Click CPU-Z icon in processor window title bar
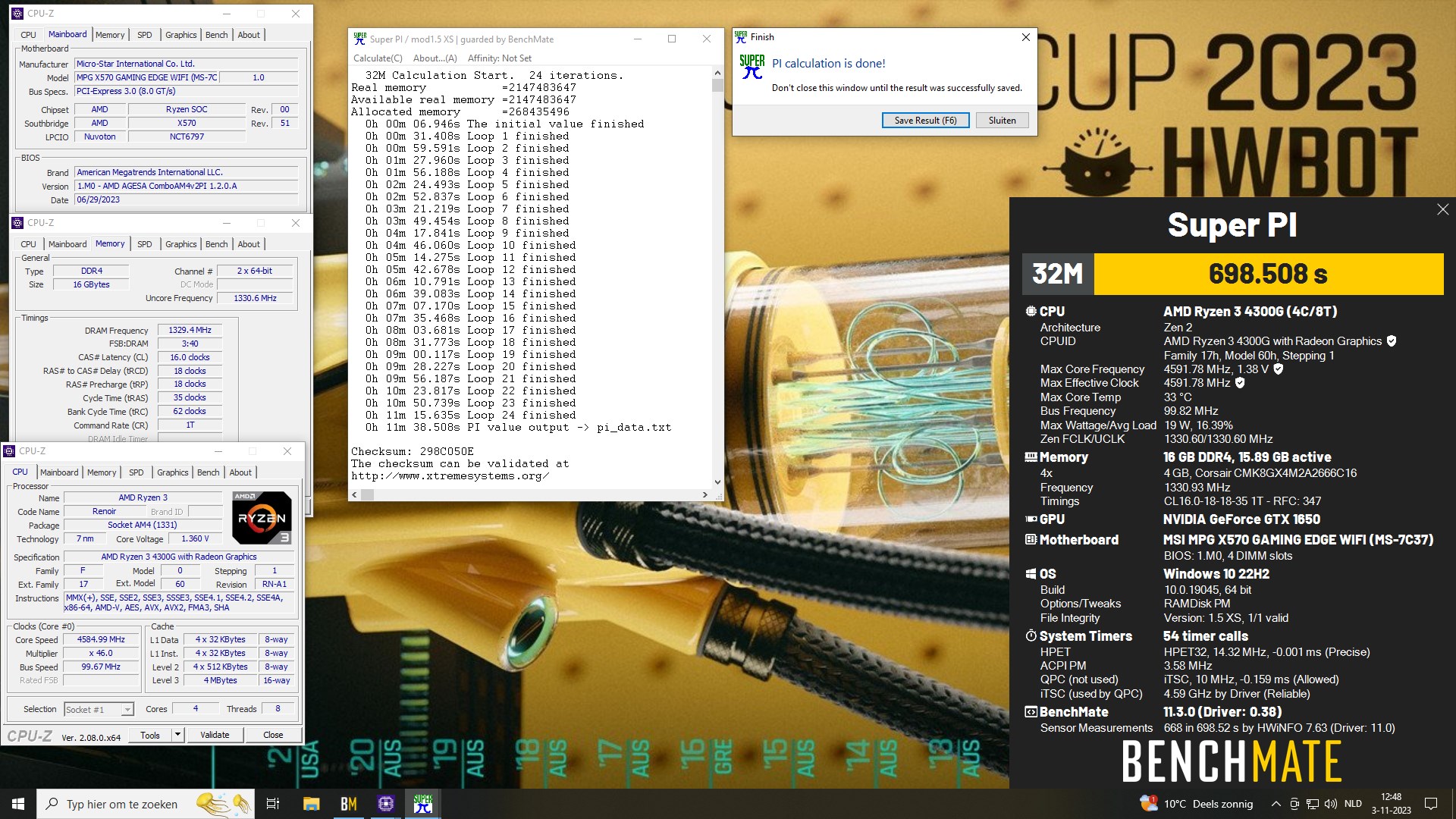The height and width of the screenshot is (819, 1456). [x=9, y=450]
